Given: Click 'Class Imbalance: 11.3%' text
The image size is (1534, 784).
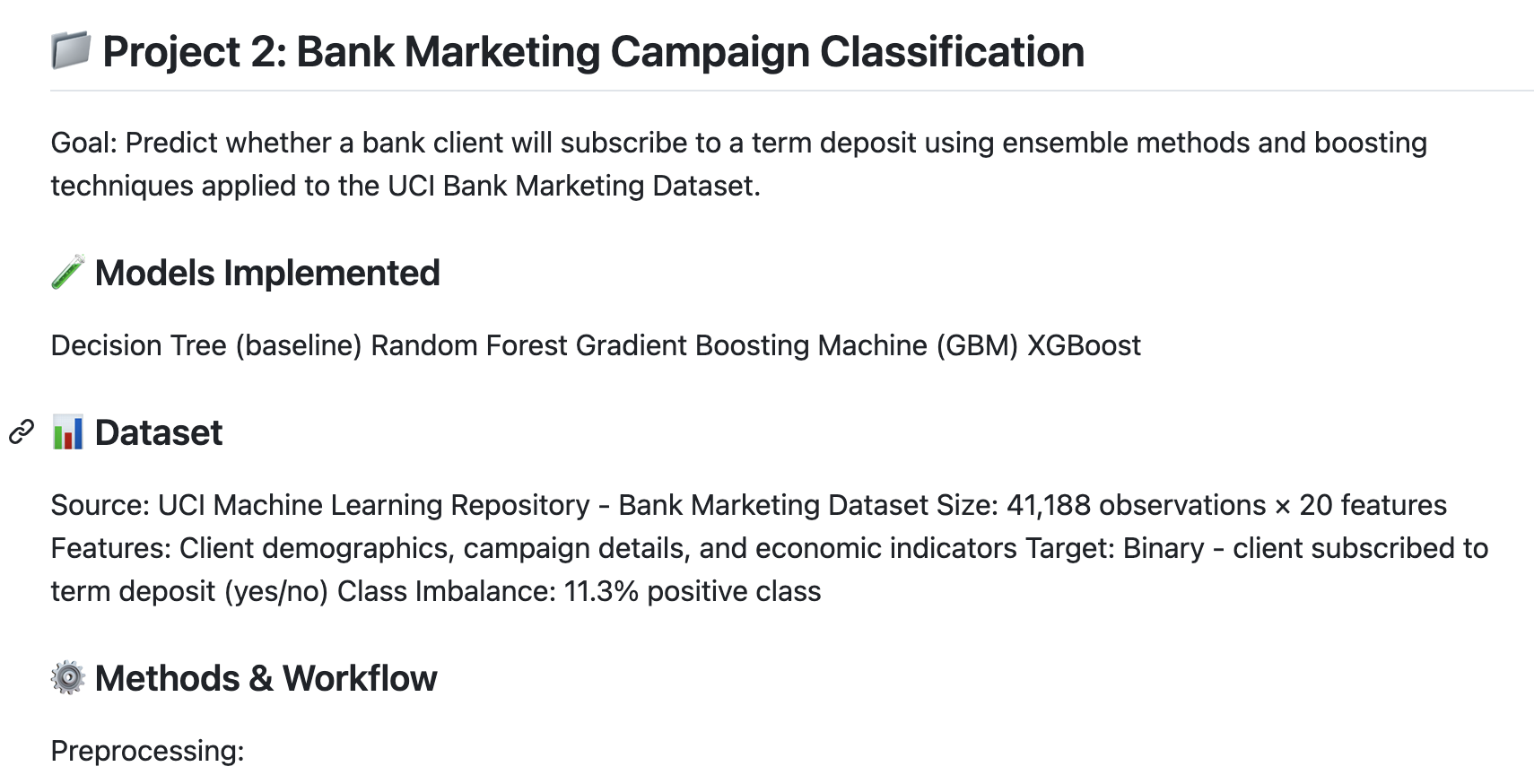Looking at the screenshot, I should 487,591.
